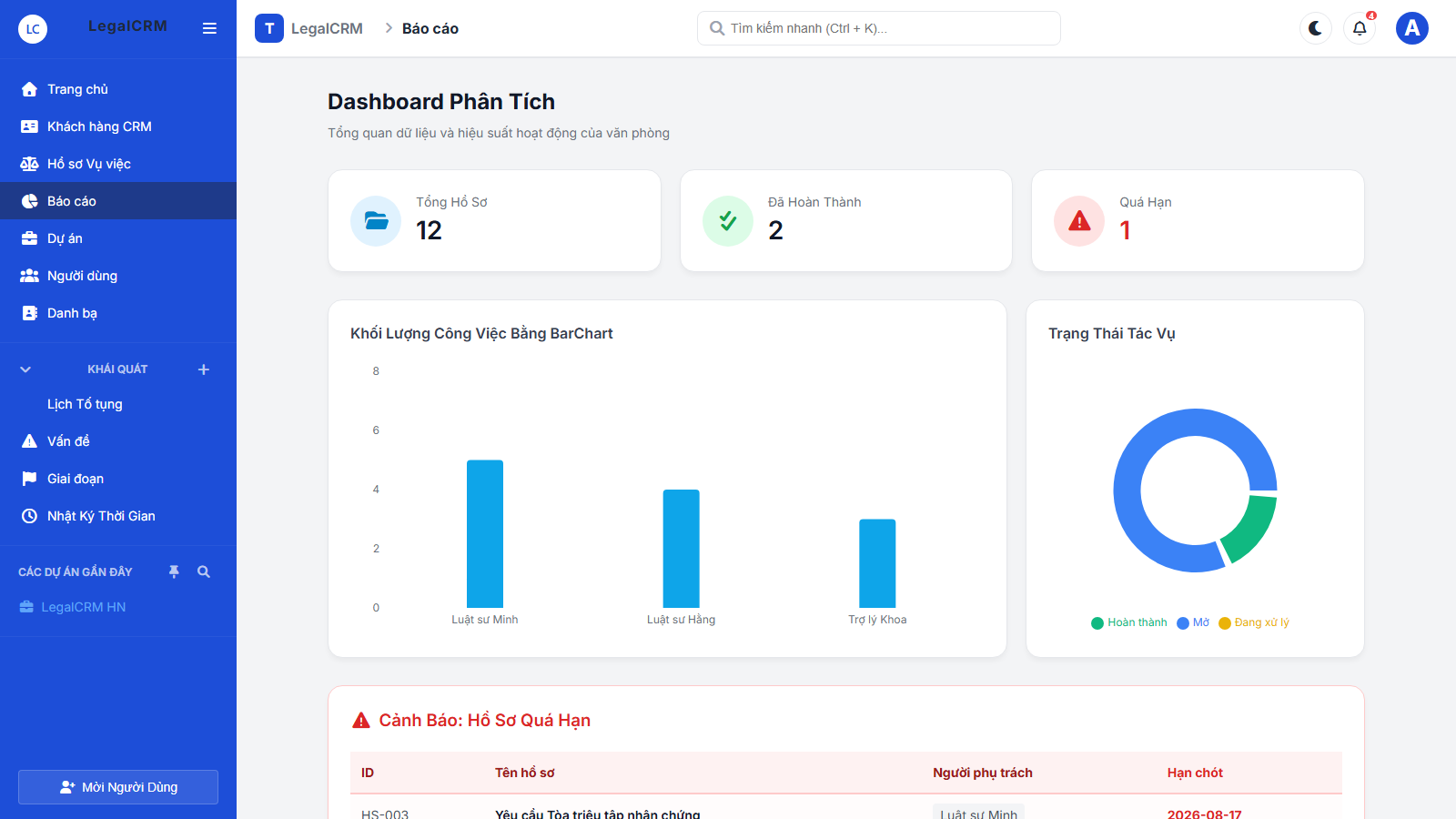Click the Trợ lý Khoa bar
Image resolution: width=1456 pixels, height=819 pixels.
877,563
